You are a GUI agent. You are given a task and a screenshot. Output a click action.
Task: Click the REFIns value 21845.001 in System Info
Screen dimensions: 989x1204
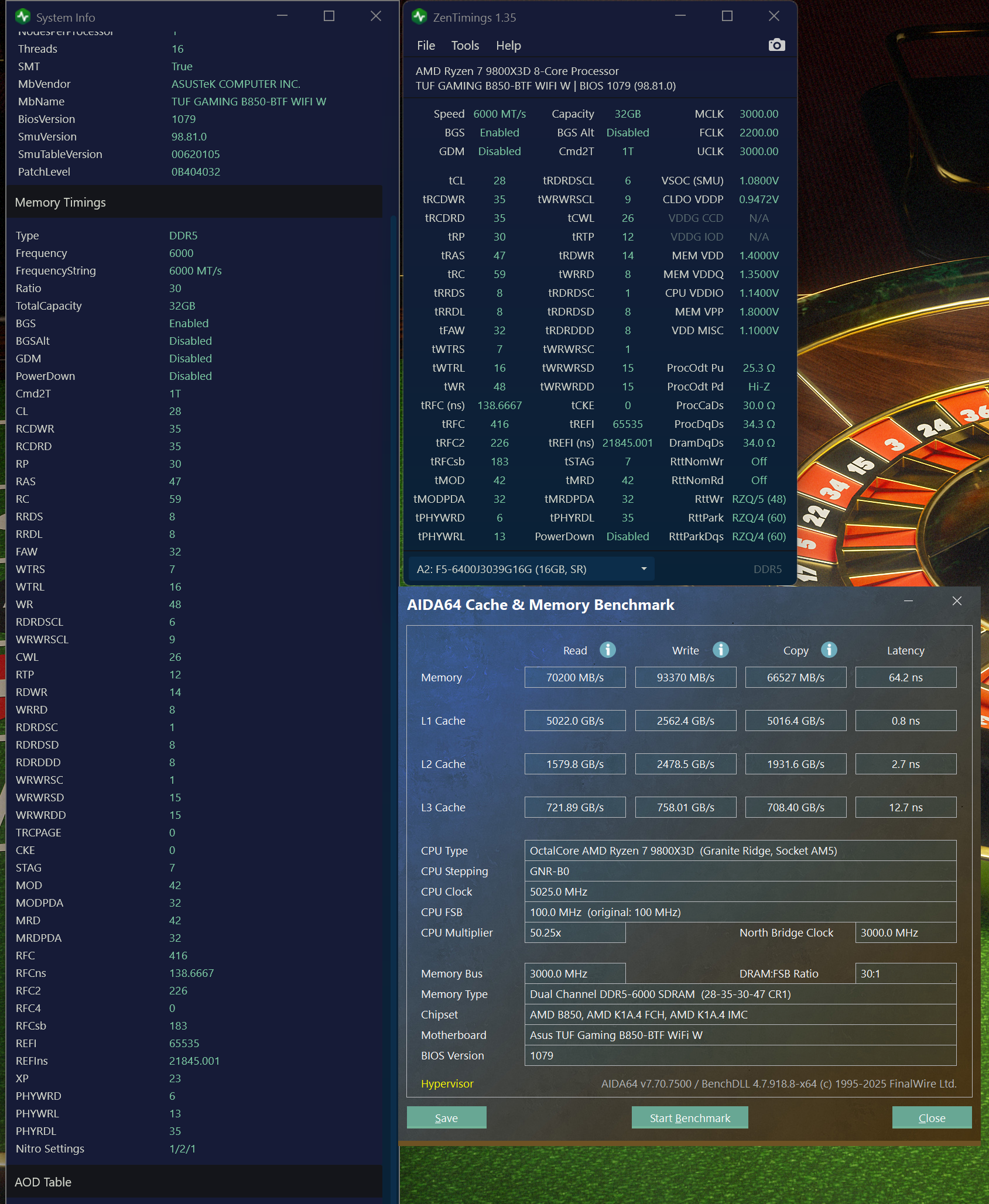[194, 1061]
